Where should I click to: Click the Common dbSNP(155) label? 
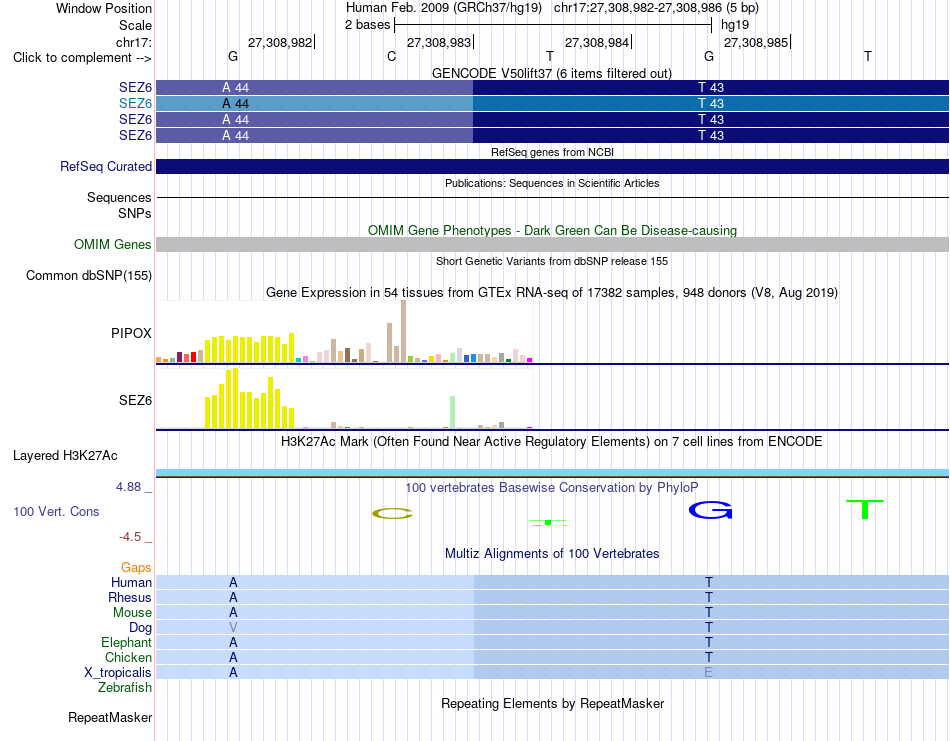pyautogui.click(x=89, y=276)
